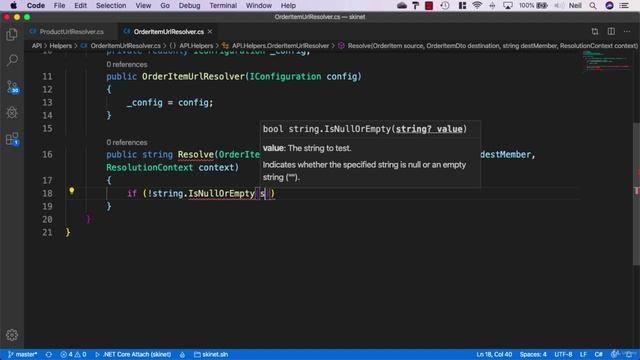Change indentation via Spaces: 4

coord(533,354)
